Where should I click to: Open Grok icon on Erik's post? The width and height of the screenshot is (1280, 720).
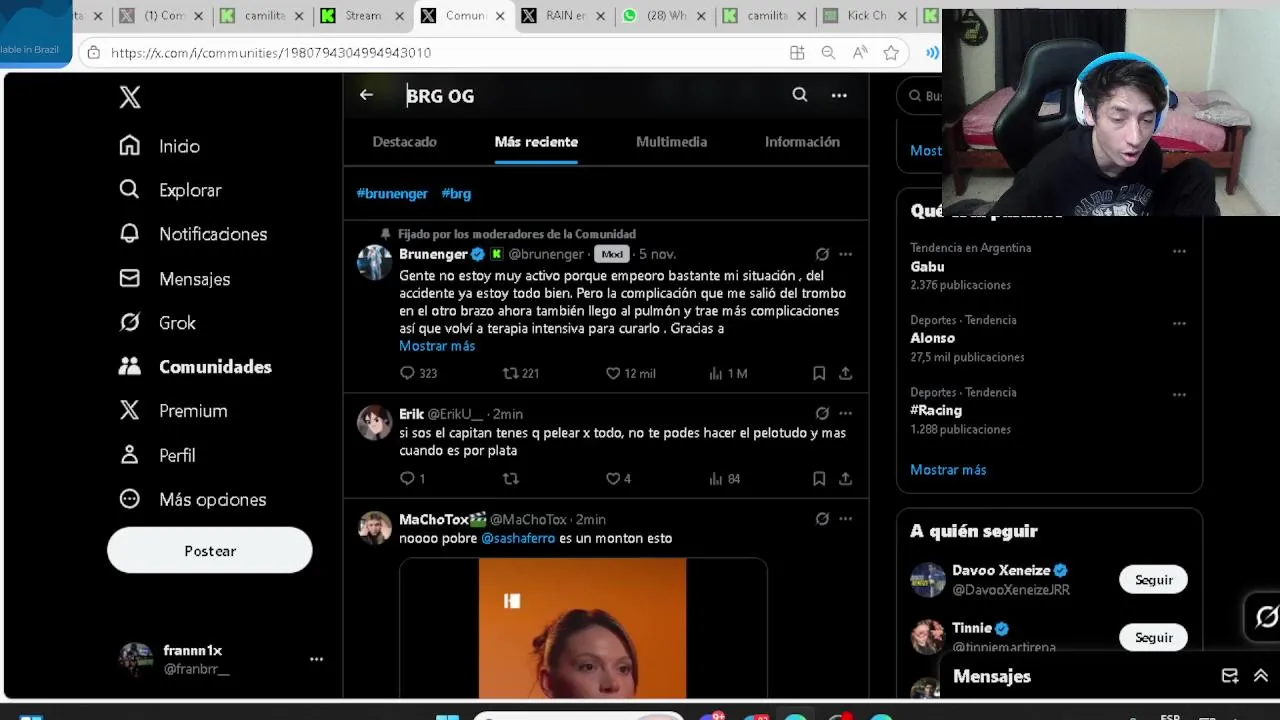click(x=822, y=413)
